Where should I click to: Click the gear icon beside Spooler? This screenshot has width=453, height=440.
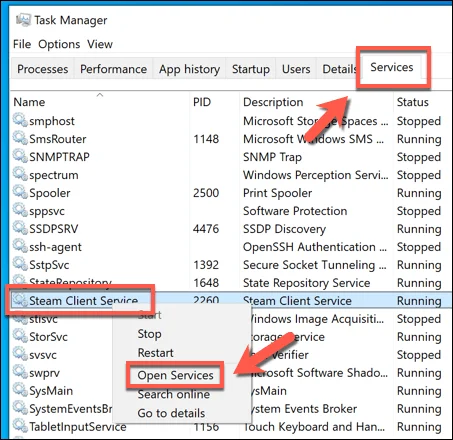coord(20,192)
